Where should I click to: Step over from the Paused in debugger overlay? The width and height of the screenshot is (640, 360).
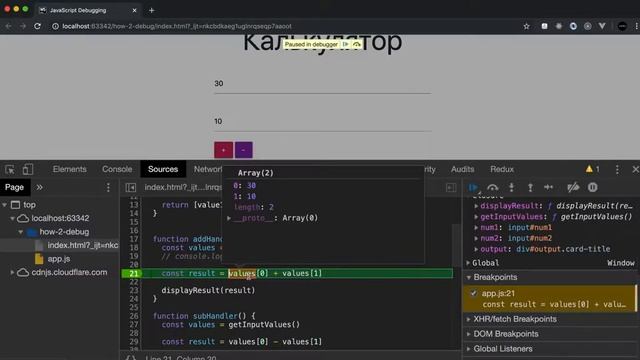(x=356, y=44)
